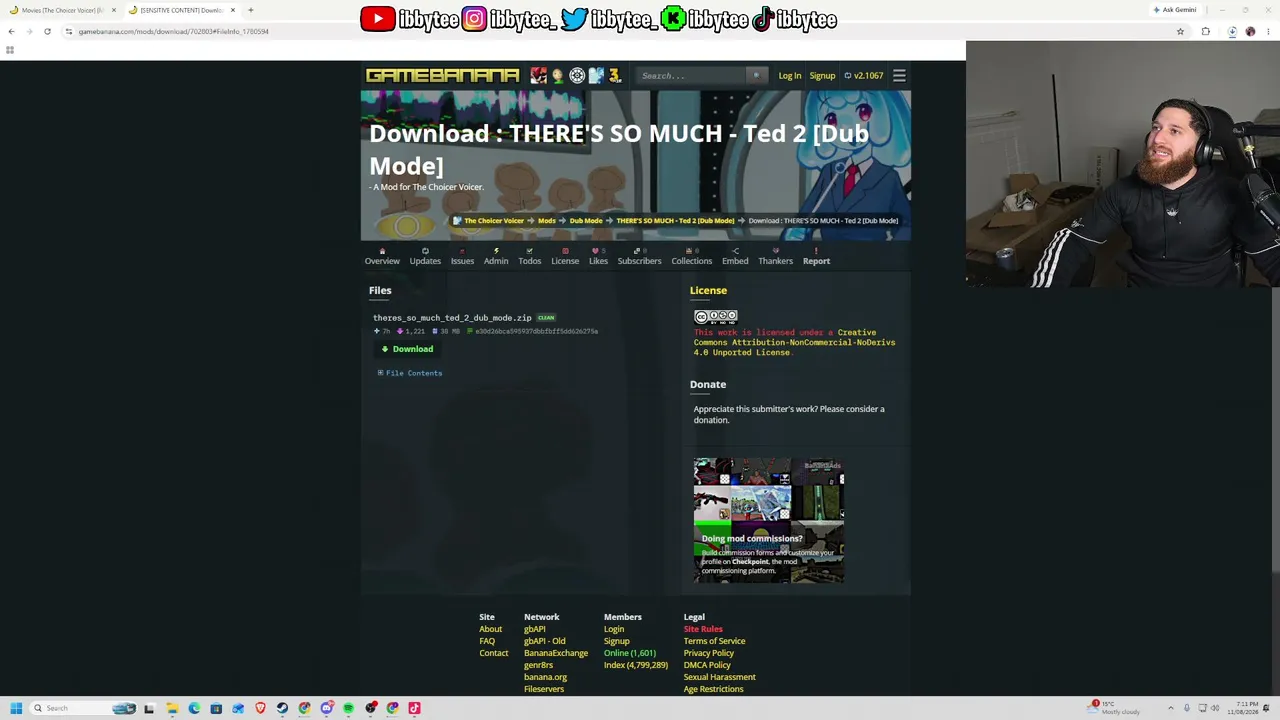Open the FAQ footer link
The image size is (1280, 720).
click(487, 641)
